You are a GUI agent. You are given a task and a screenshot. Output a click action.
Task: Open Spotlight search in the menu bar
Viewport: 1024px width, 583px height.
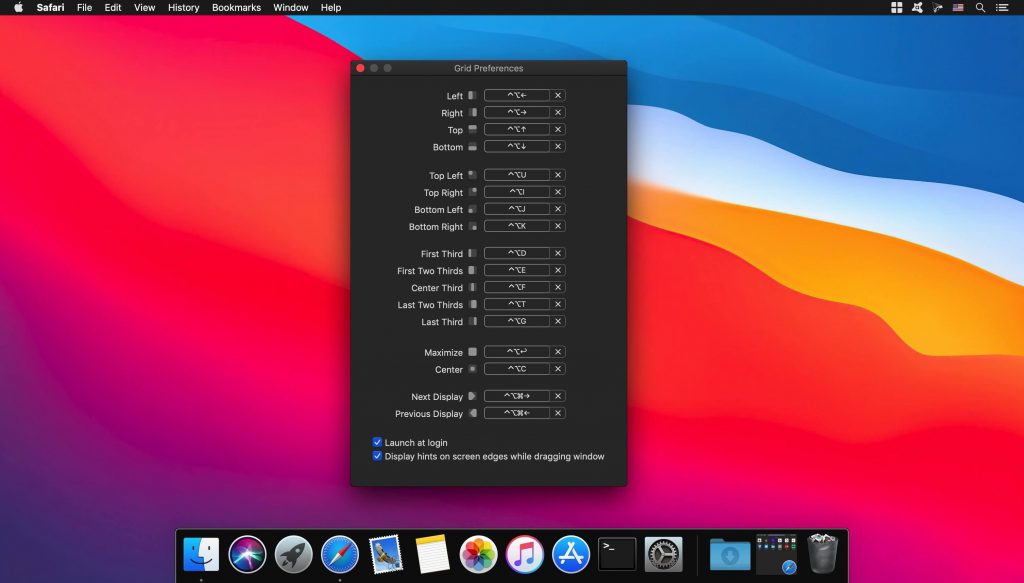980,7
